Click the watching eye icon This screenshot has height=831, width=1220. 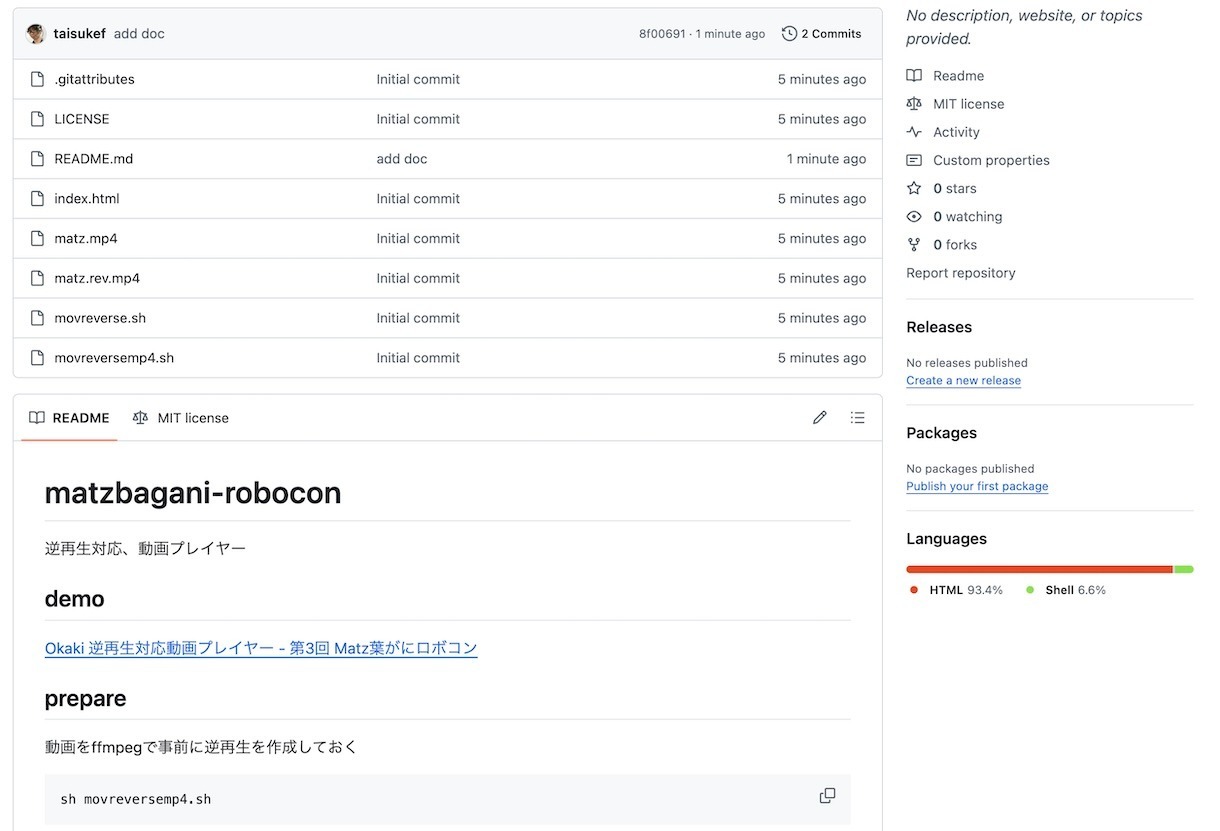(913, 217)
